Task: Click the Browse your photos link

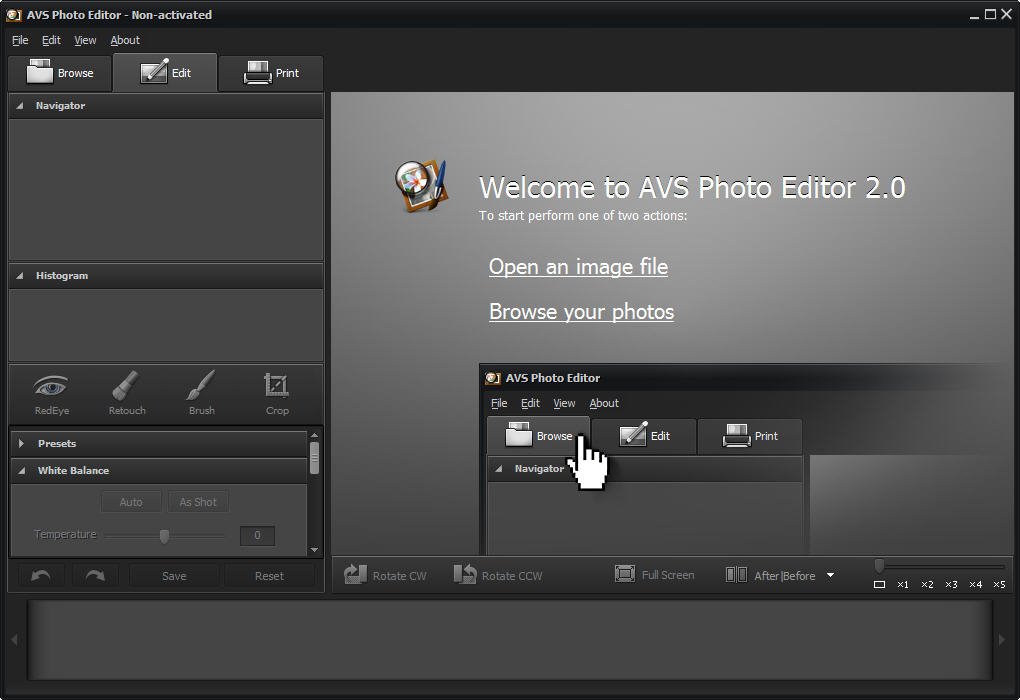Action: click(x=582, y=312)
